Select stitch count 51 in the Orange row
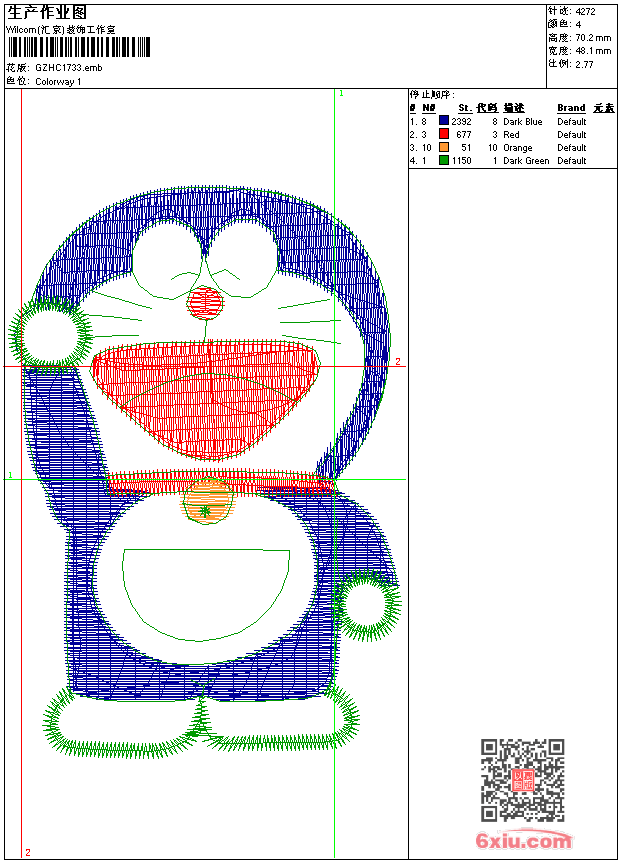 tap(466, 148)
